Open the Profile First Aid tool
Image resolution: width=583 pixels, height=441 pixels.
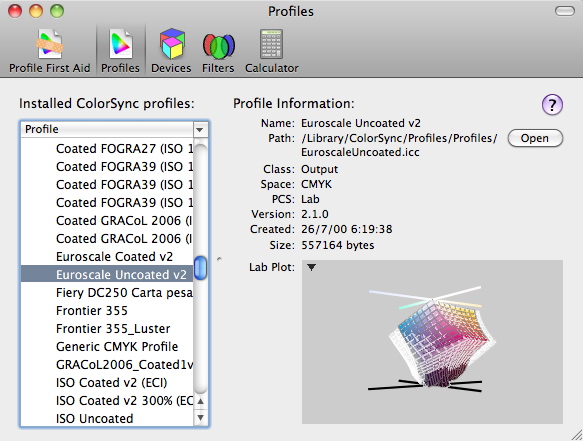[x=49, y=51]
